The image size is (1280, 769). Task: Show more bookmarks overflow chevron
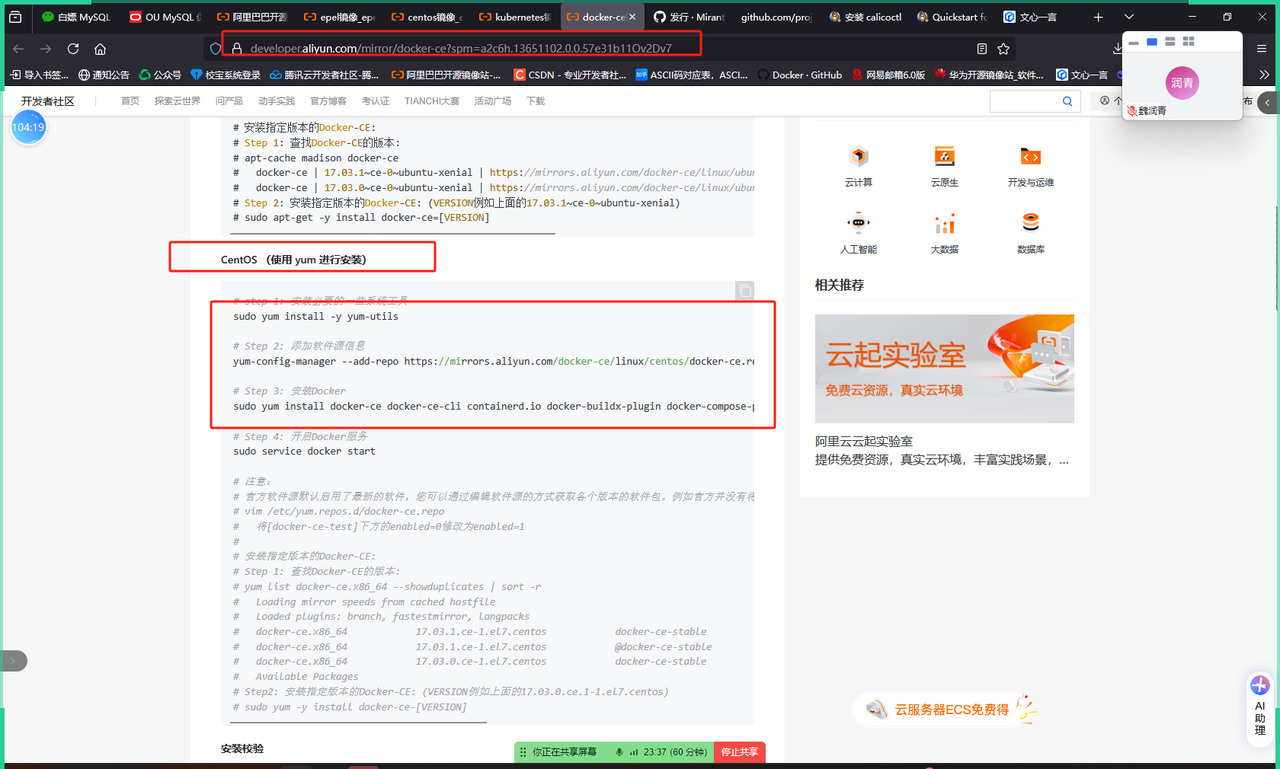coord(1264,74)
